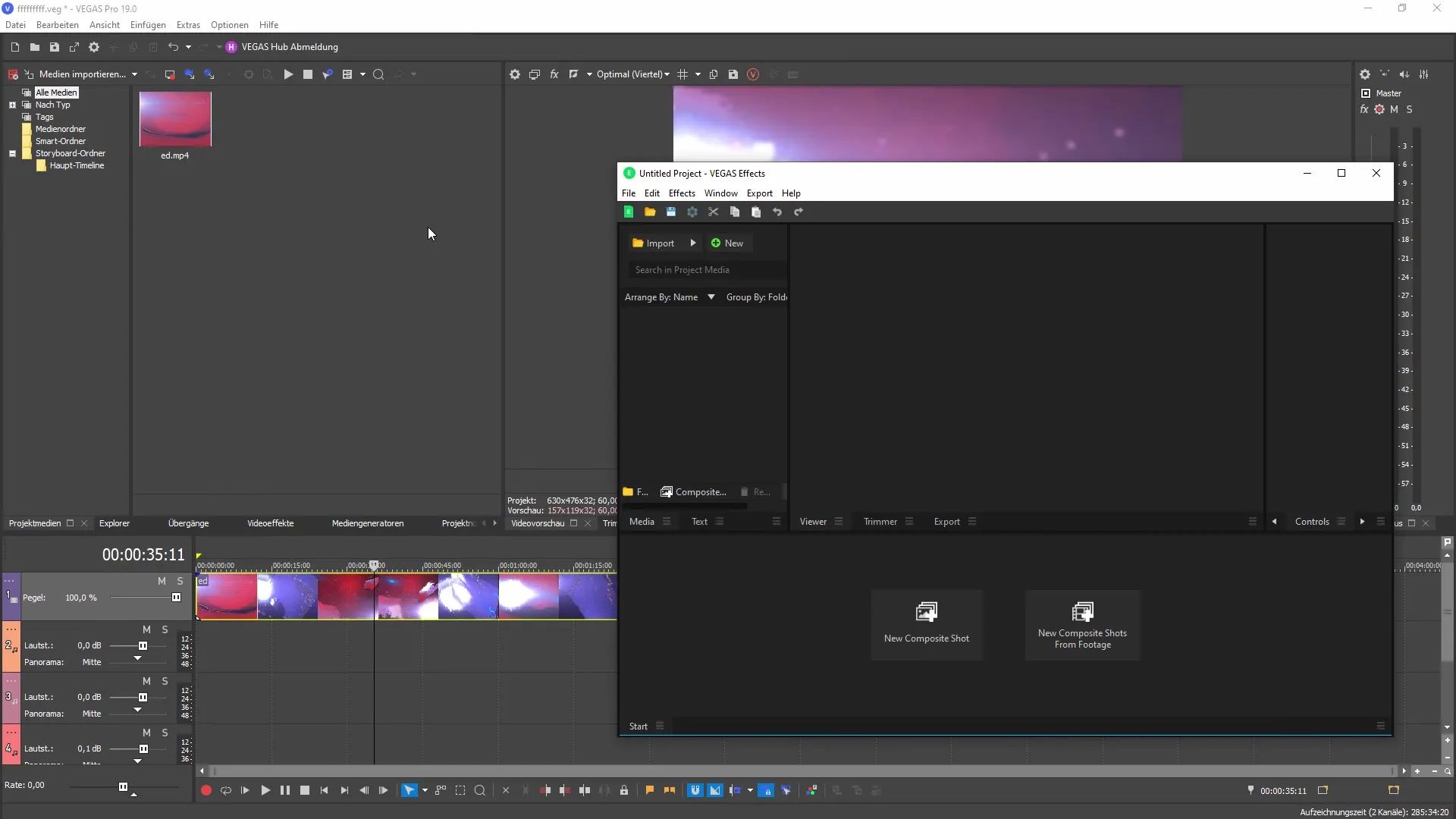Click the cut scissors icon in VEGAS Effects
Viewport: 1456px width, 819px height.
click(714, 212)
